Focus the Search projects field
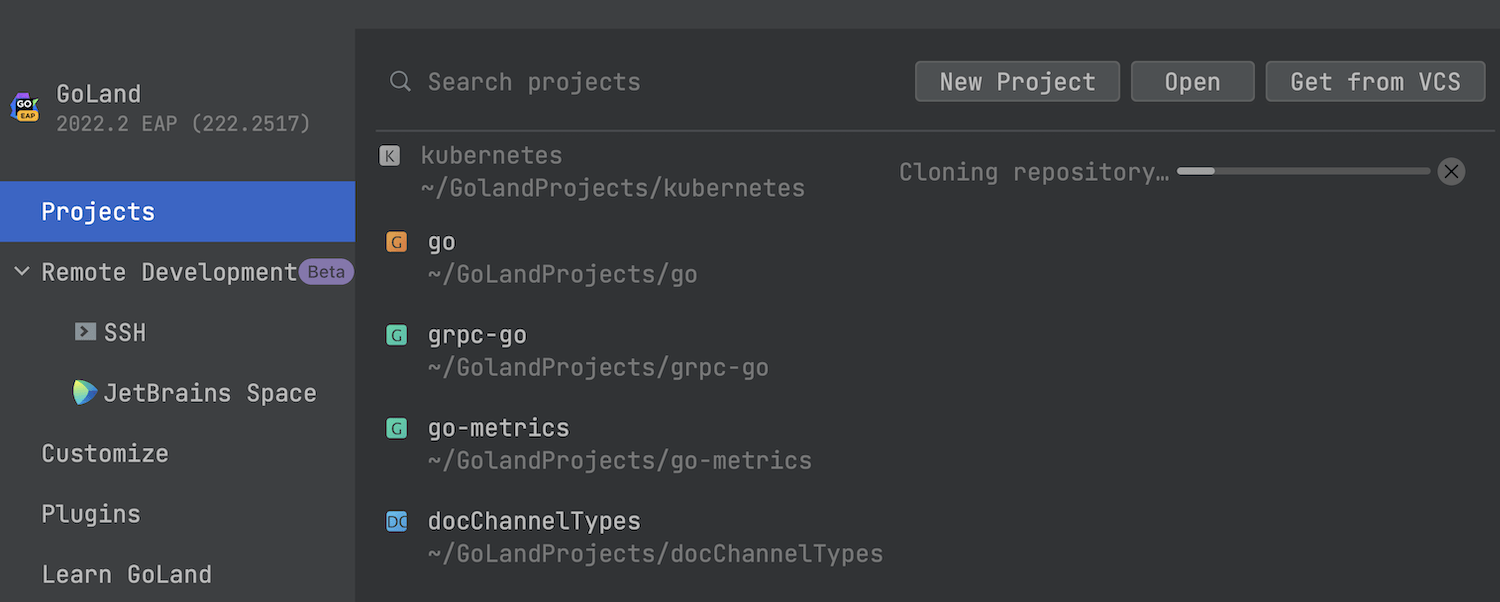This screenshot has height=602, width=1500. [600, 82]
